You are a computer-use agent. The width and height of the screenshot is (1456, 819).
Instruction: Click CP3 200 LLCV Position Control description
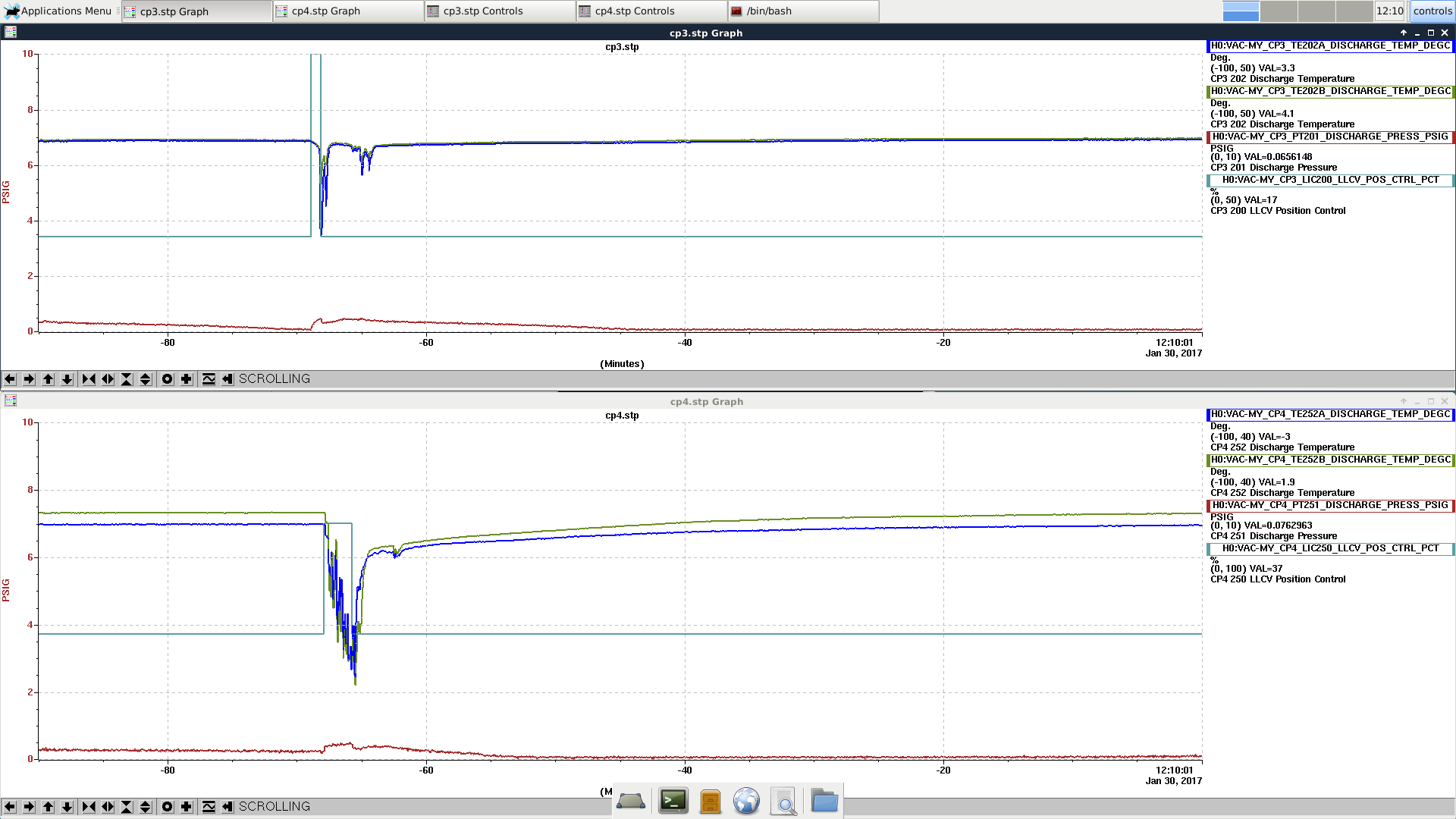[1278, 211]
